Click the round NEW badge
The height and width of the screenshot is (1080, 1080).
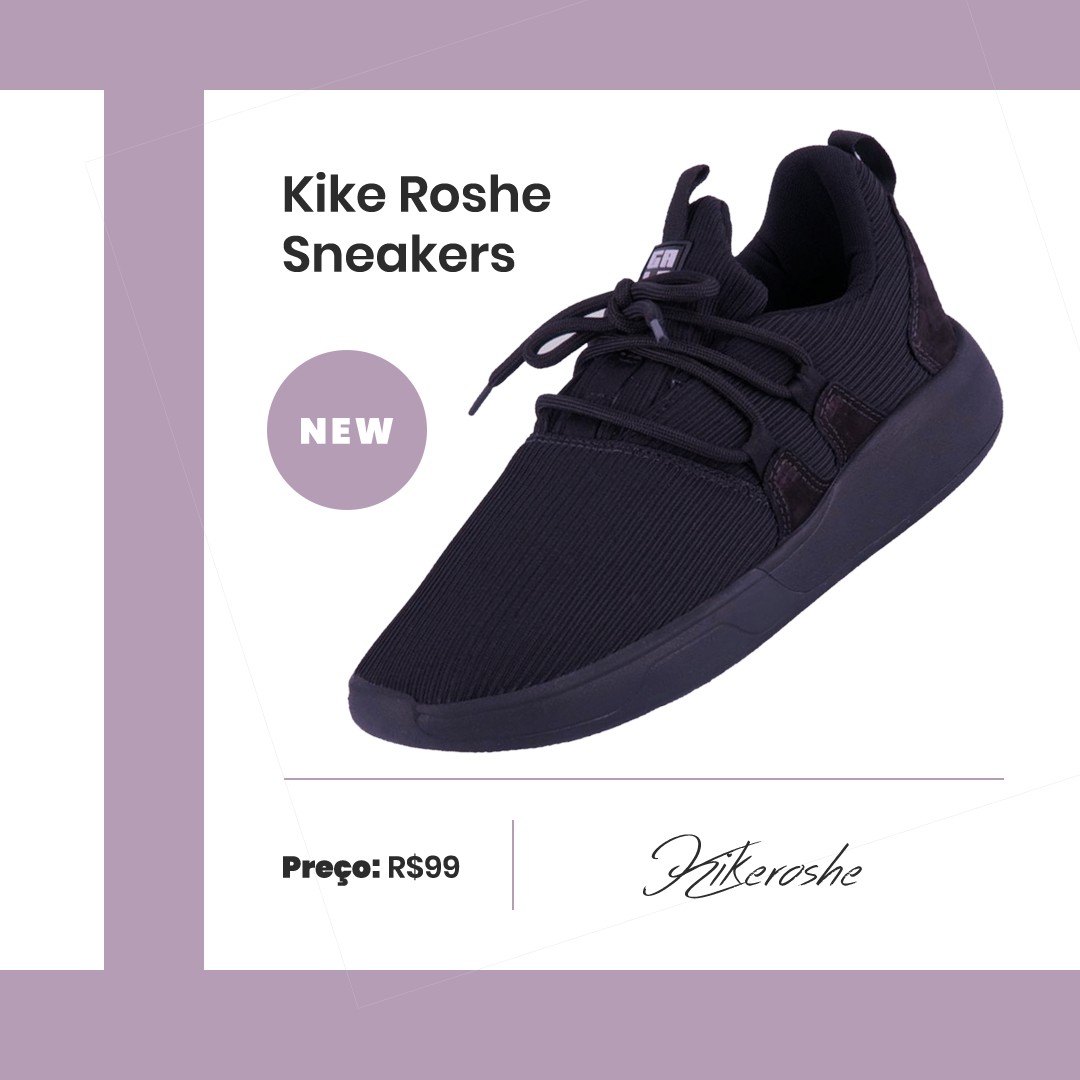tap(346, 430)
